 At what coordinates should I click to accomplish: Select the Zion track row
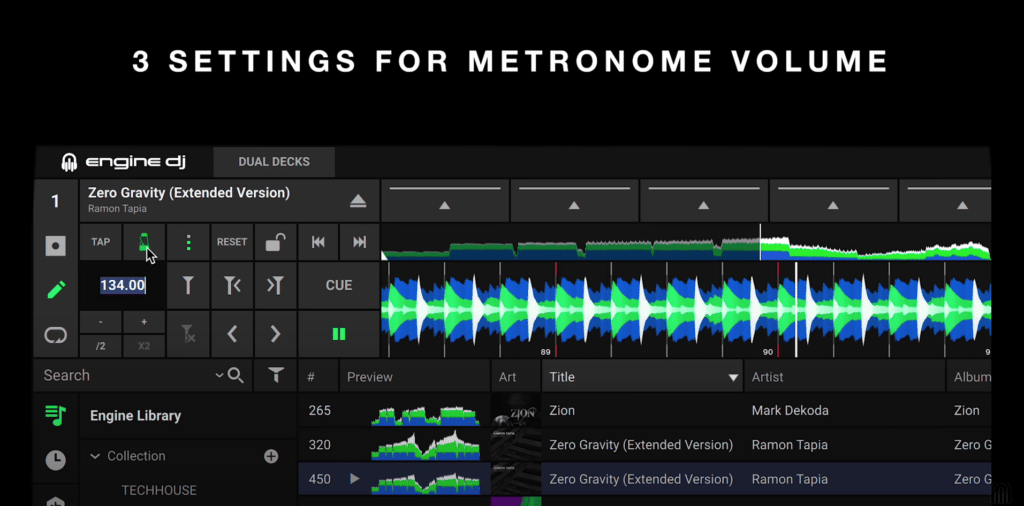pyautogui.click(x=645, y=411)
